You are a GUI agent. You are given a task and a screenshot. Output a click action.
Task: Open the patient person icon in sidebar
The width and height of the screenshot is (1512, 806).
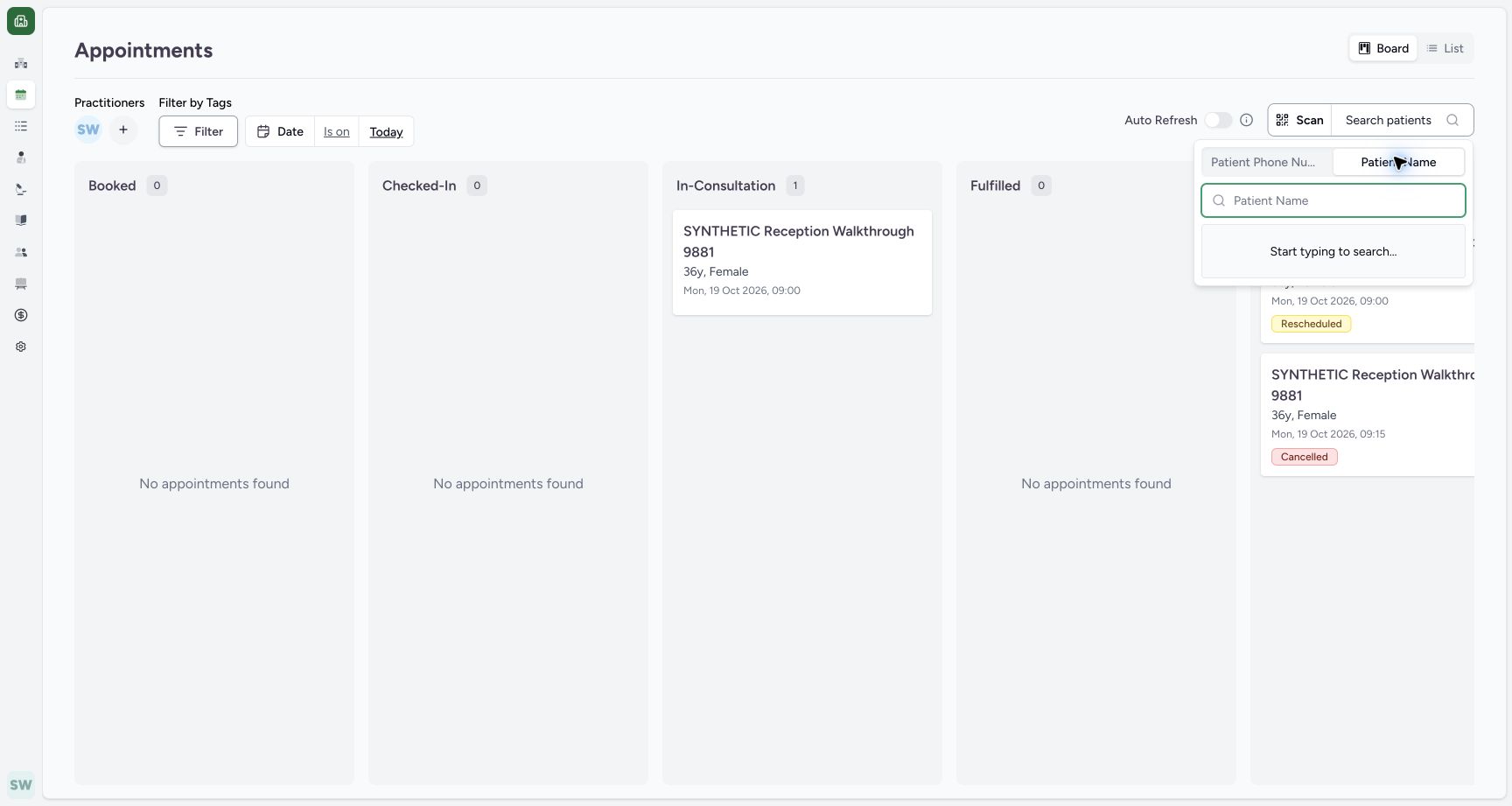click(x=21, y=158)
